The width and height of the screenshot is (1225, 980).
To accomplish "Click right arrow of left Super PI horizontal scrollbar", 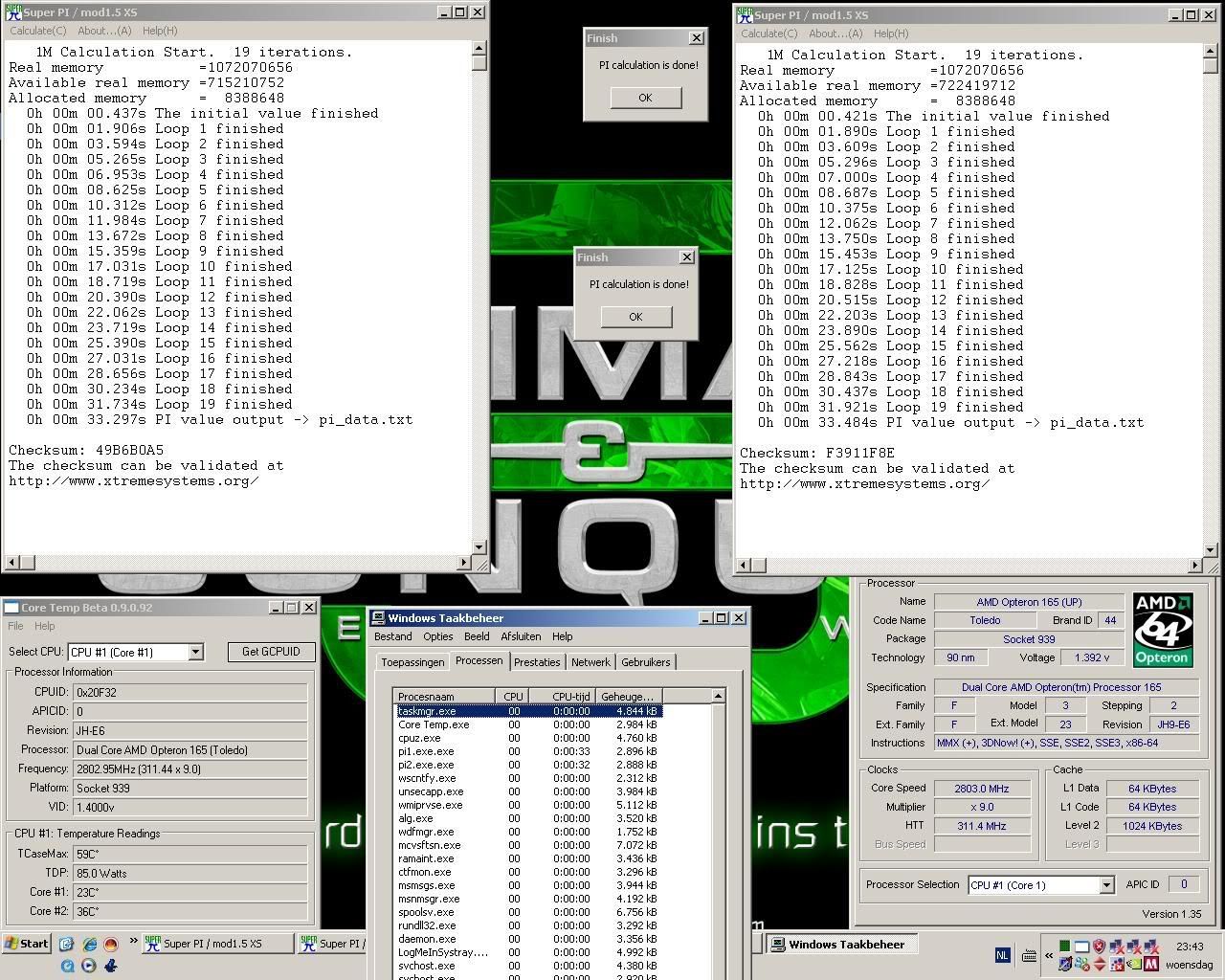I will tap(465, 563).
